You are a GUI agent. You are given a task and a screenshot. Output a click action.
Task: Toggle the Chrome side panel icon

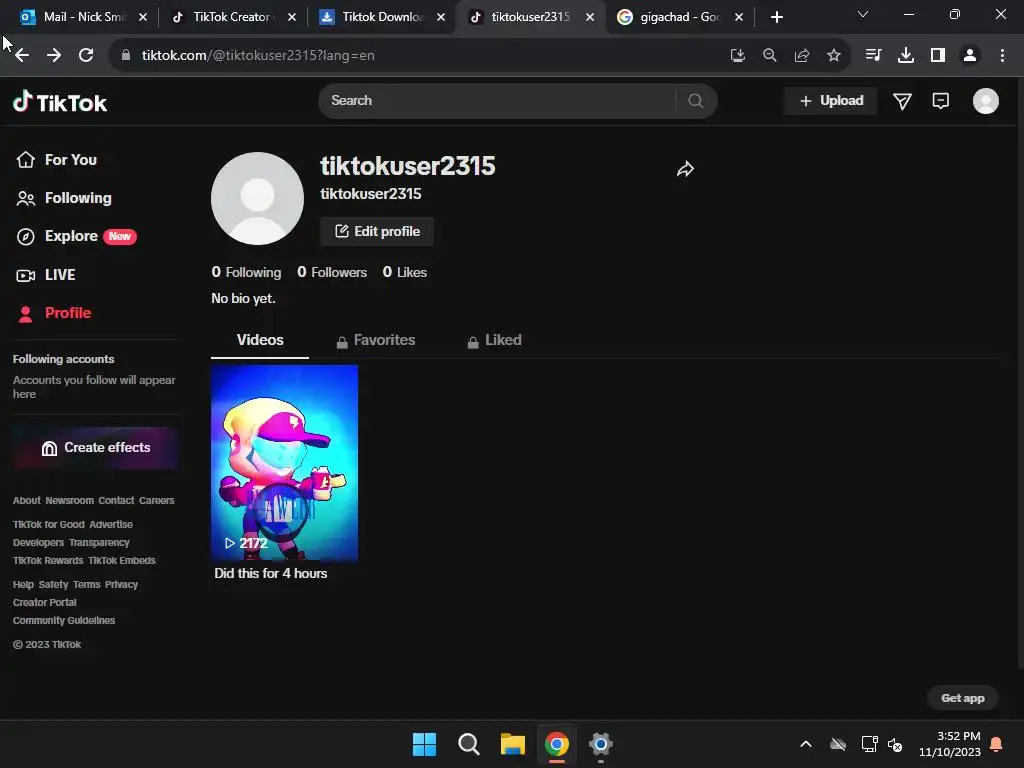click(938, 56)
